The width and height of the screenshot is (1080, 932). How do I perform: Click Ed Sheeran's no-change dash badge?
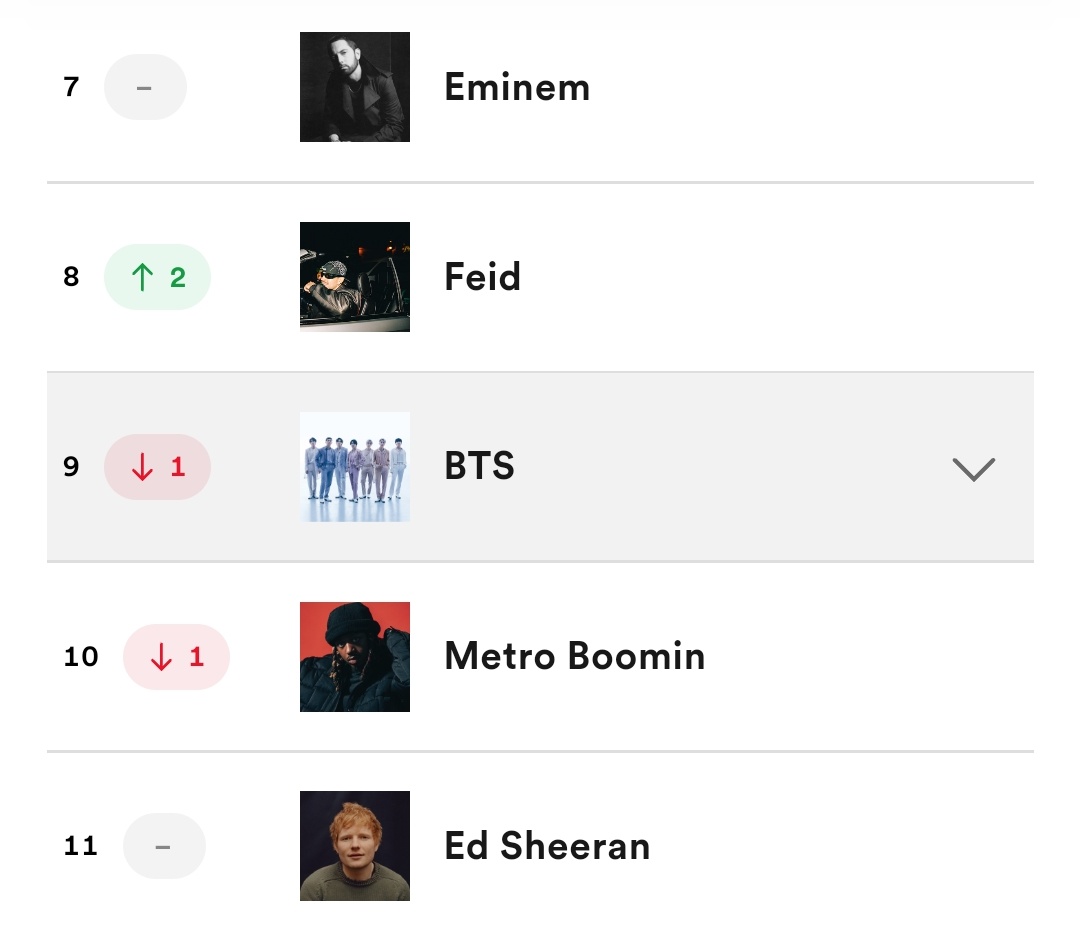click(x=164, y=846)
